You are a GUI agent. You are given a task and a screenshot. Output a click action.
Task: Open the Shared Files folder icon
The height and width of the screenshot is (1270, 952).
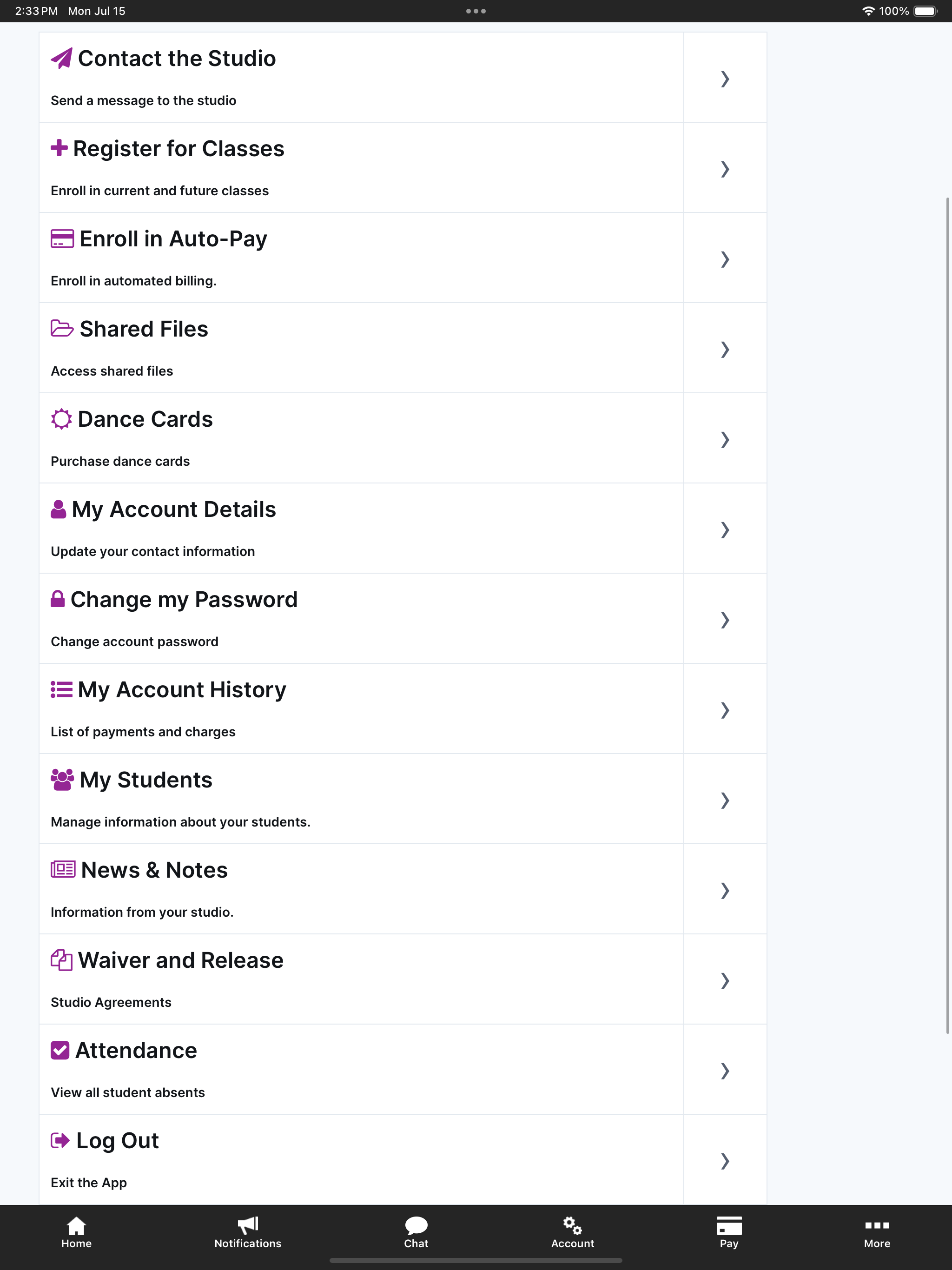[62, 328]
